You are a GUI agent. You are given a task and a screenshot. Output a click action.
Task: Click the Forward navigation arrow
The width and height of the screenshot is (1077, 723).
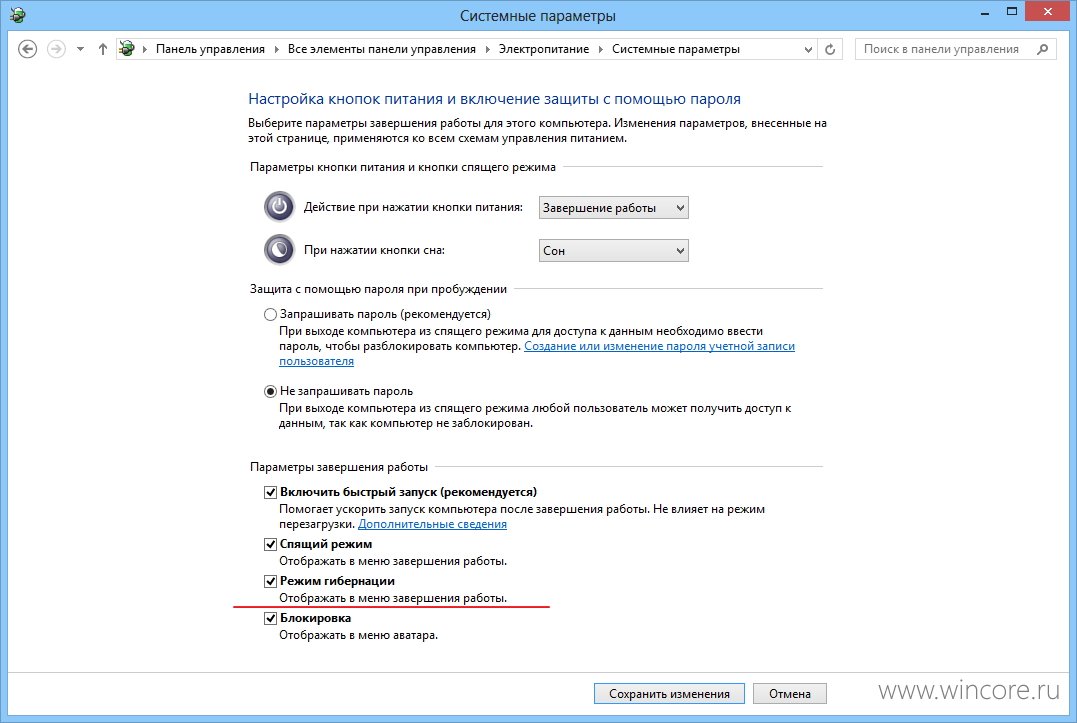56,49
